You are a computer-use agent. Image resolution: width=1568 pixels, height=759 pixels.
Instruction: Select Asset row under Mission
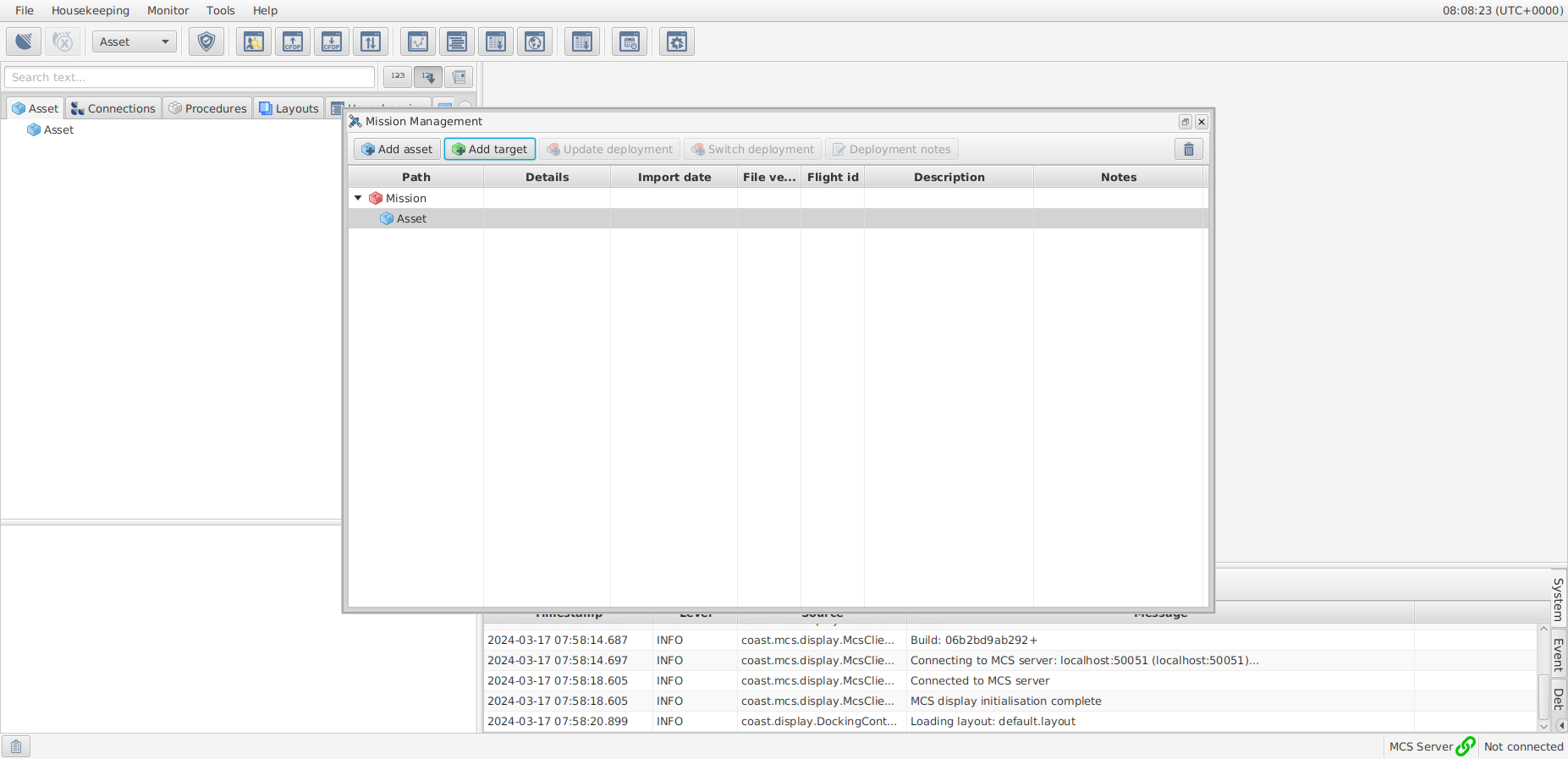[411, 218]
